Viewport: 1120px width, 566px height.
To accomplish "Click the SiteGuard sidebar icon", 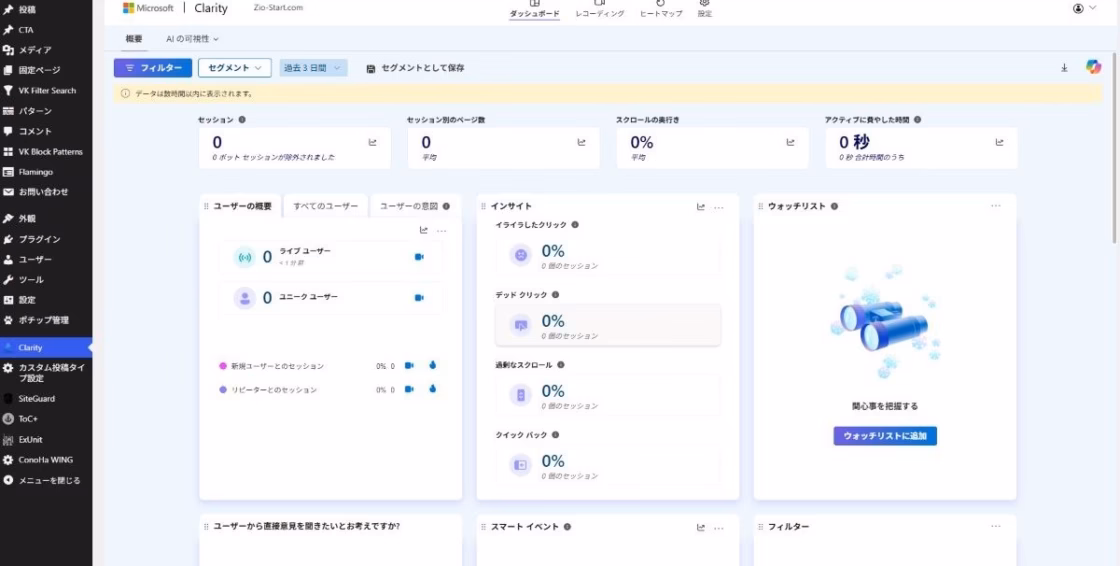I will point(9,398).
